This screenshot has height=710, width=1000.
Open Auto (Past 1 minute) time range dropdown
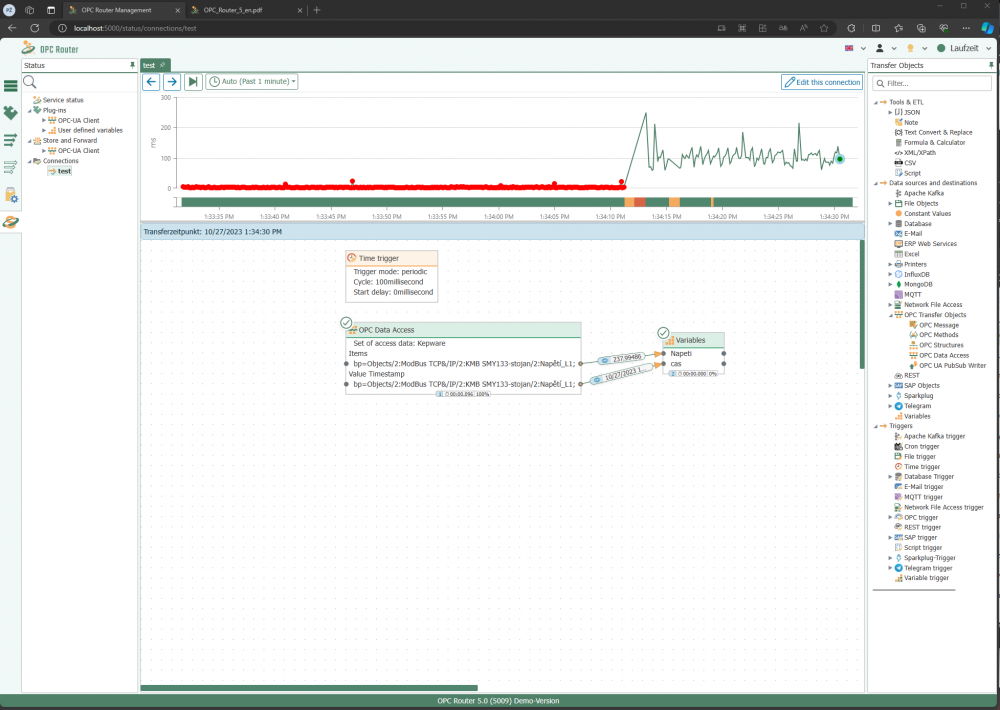[252, 82]
